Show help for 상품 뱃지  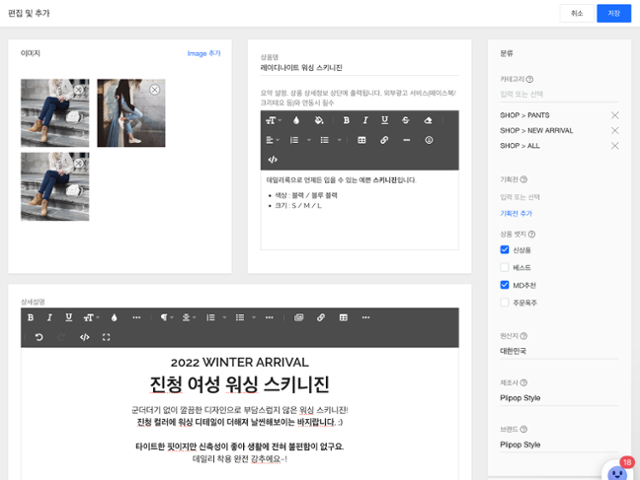tap(531, 234)
